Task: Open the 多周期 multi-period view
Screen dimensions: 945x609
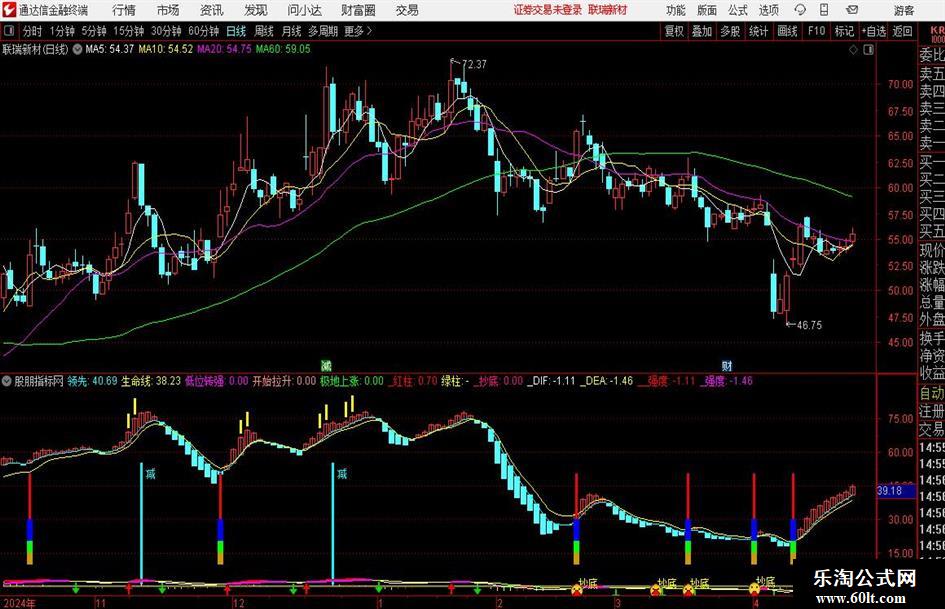Action: tap(323, 31)
